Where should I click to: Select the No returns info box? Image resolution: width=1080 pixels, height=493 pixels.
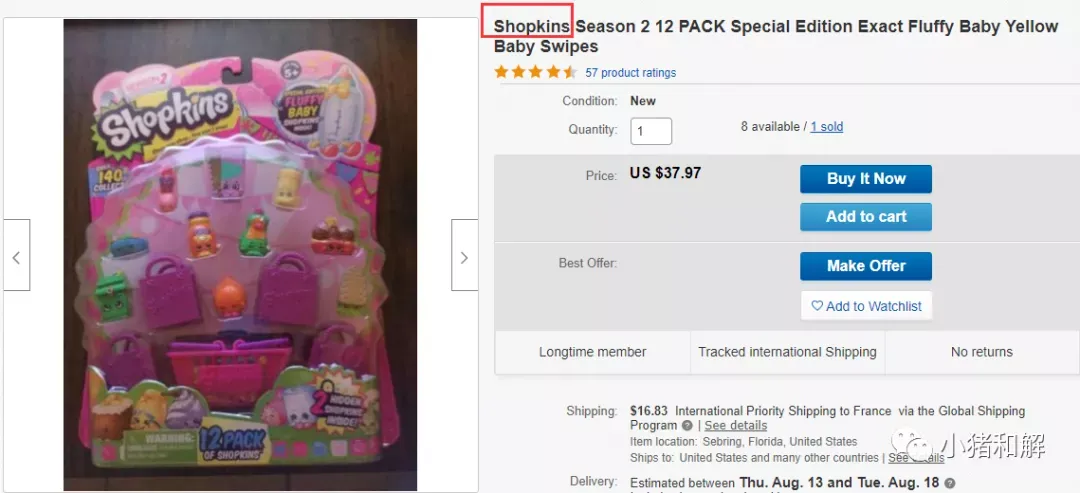click(982, 352)
